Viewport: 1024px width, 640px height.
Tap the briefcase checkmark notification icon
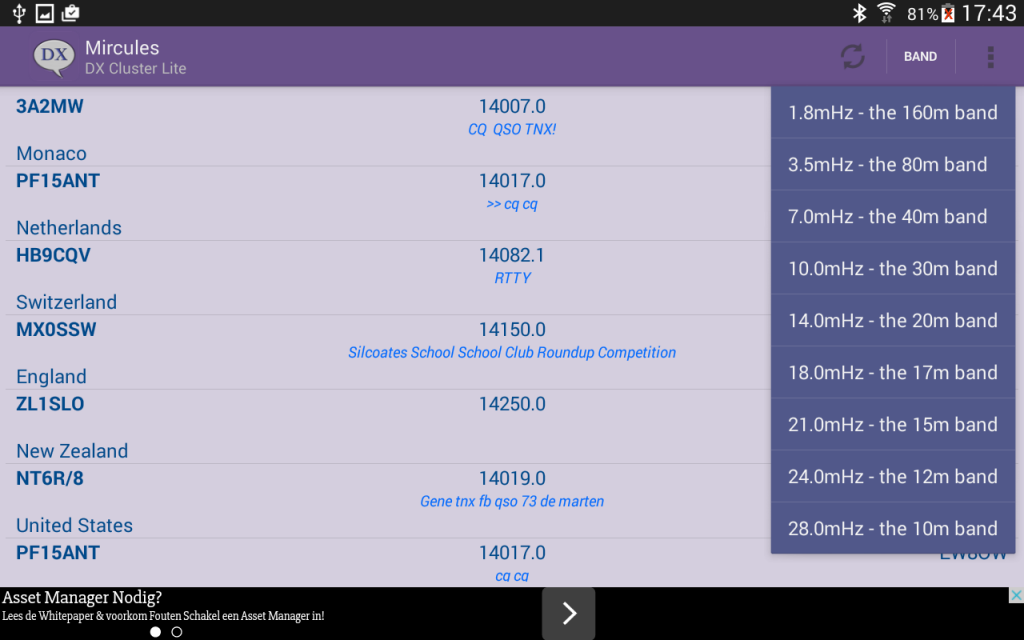tap(70, 13)
